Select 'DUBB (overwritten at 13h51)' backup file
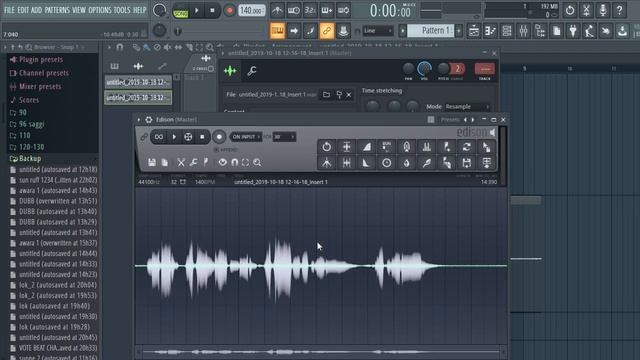 point(53,201)
